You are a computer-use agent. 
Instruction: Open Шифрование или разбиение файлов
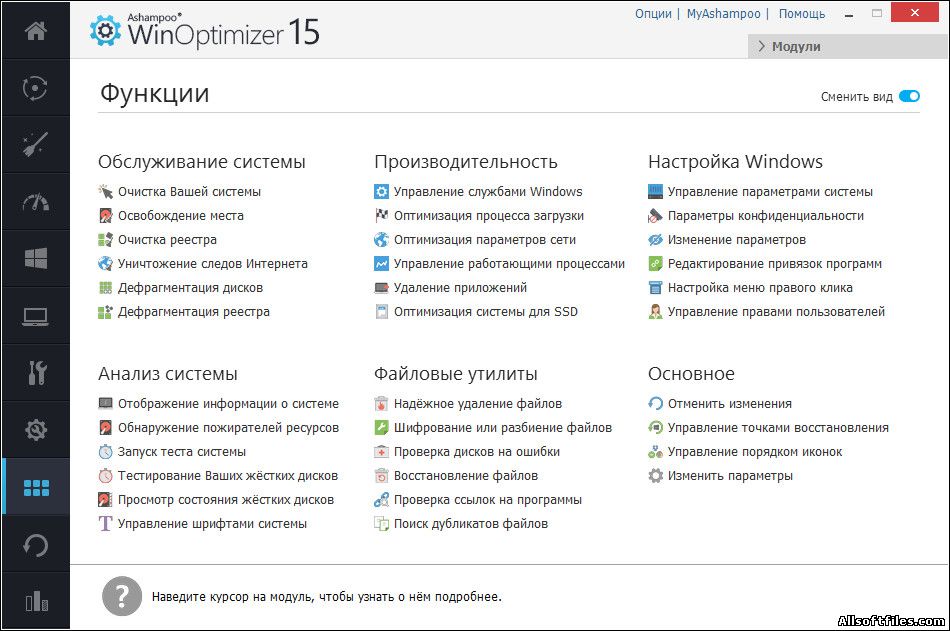pyautogui.click(x=503, y=428)
